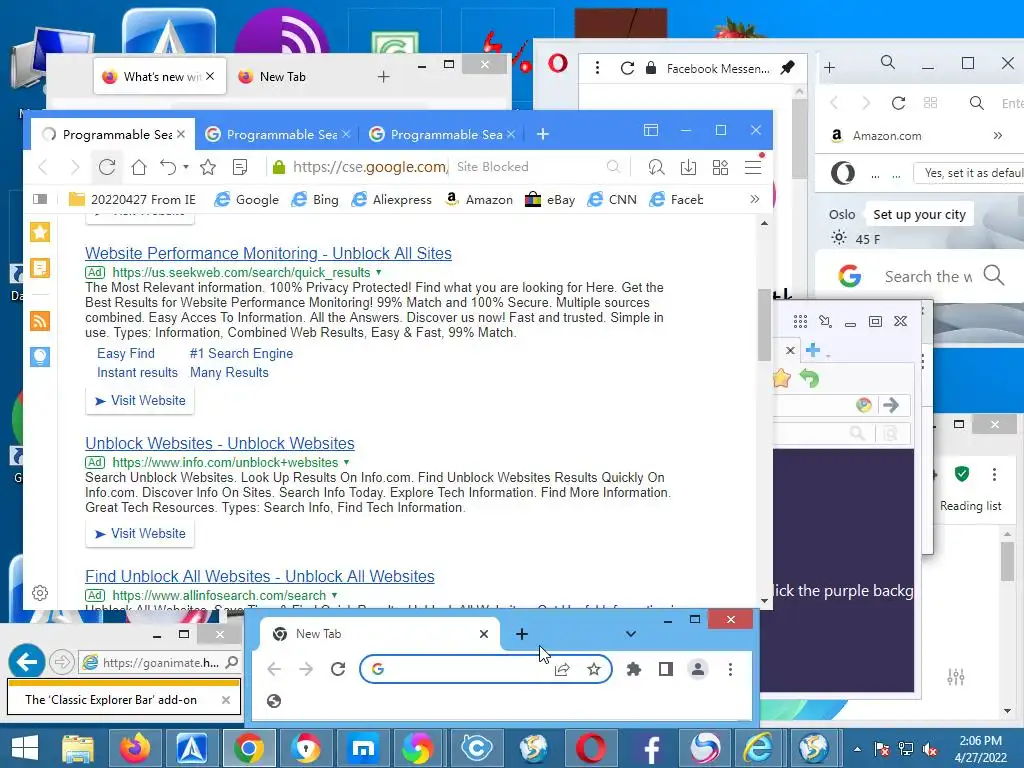Go to home page in Maxthon toolbar

click(138, 167)
